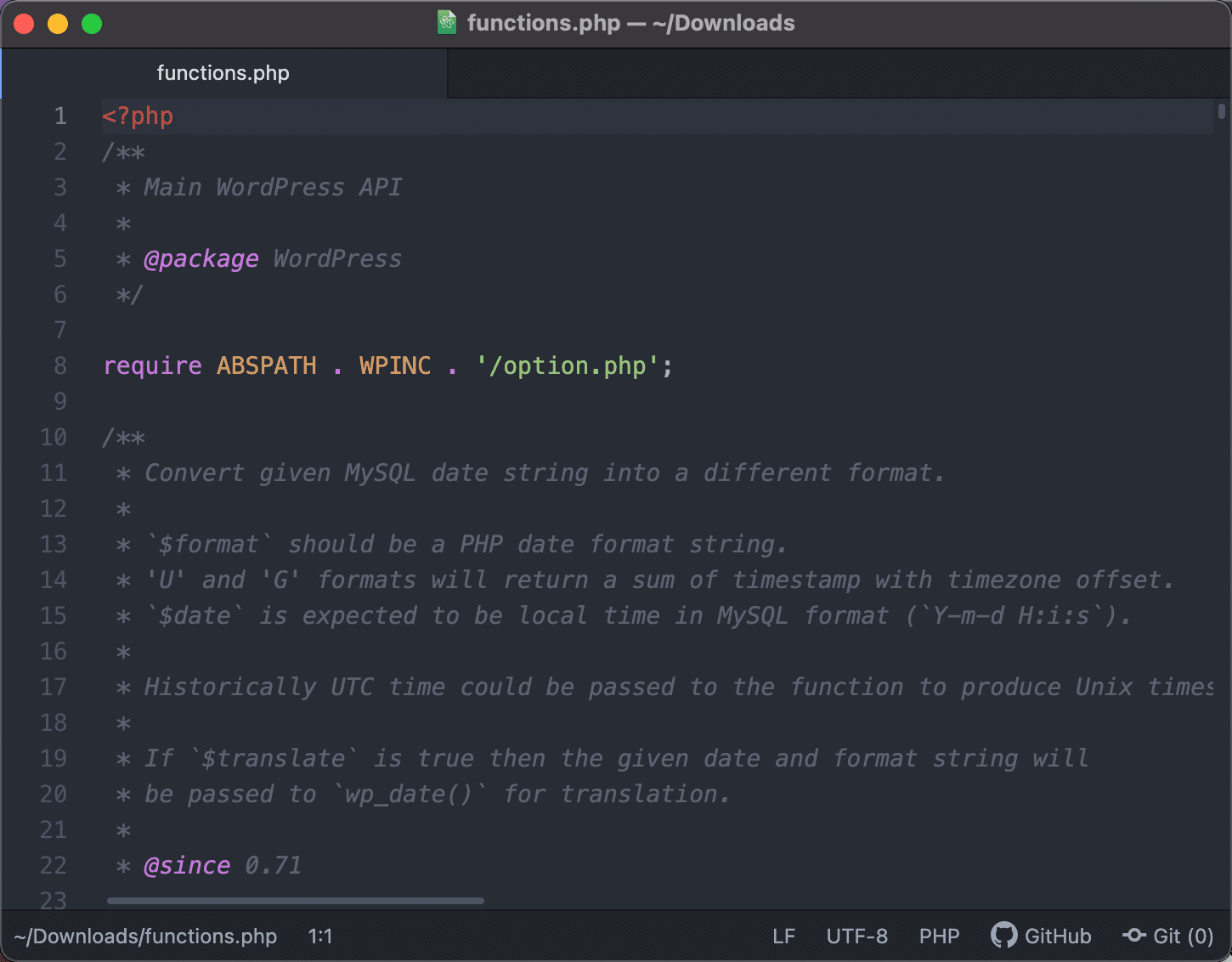The width and height of the screenshot is (1232, 962).
Task: Zoom the window with the green button
Action: coord(91,23)
